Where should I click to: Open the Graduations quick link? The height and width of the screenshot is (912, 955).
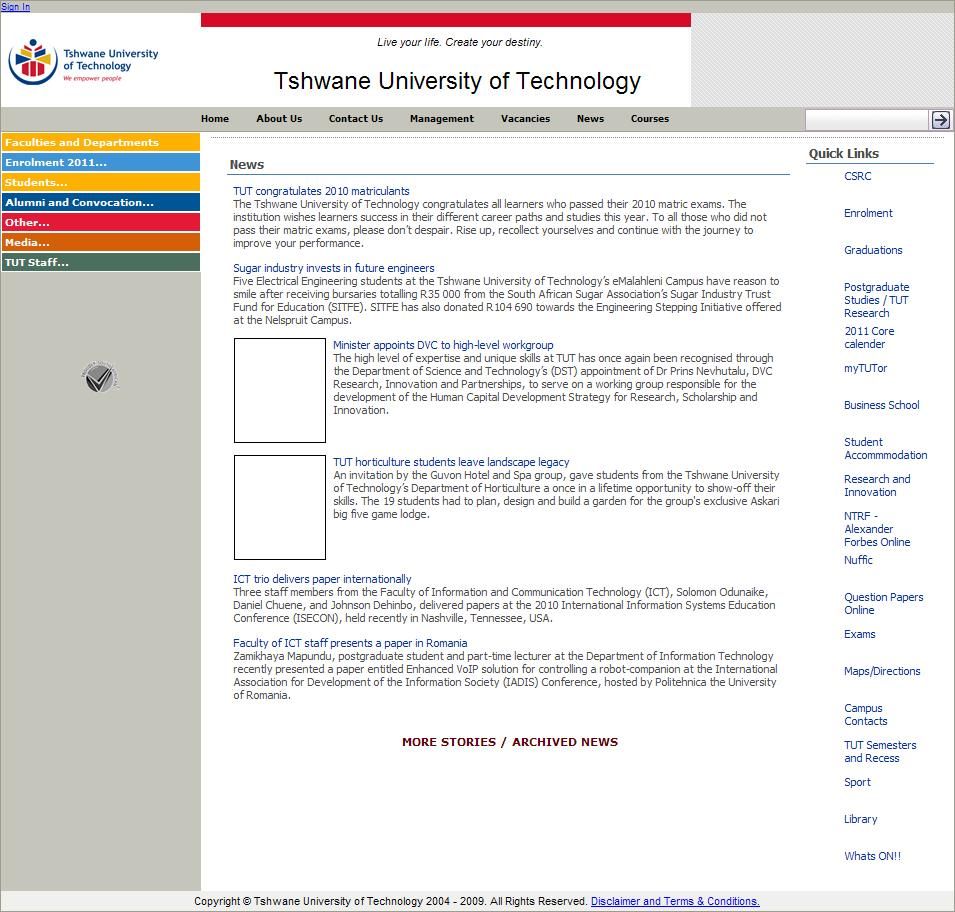pyautogui.click(x=873, y=250)
